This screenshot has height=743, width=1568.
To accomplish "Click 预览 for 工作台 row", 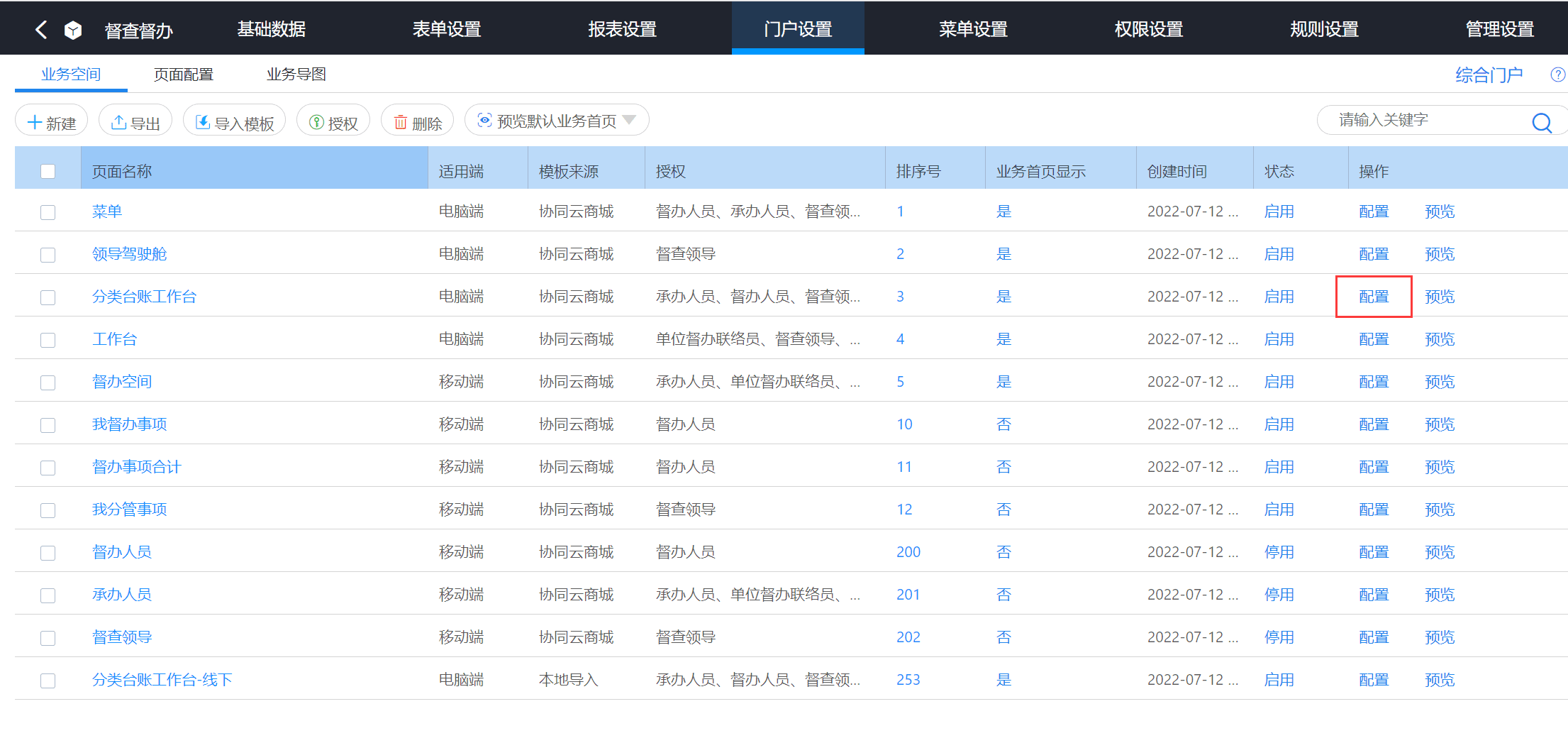I will pos(1440,339).
